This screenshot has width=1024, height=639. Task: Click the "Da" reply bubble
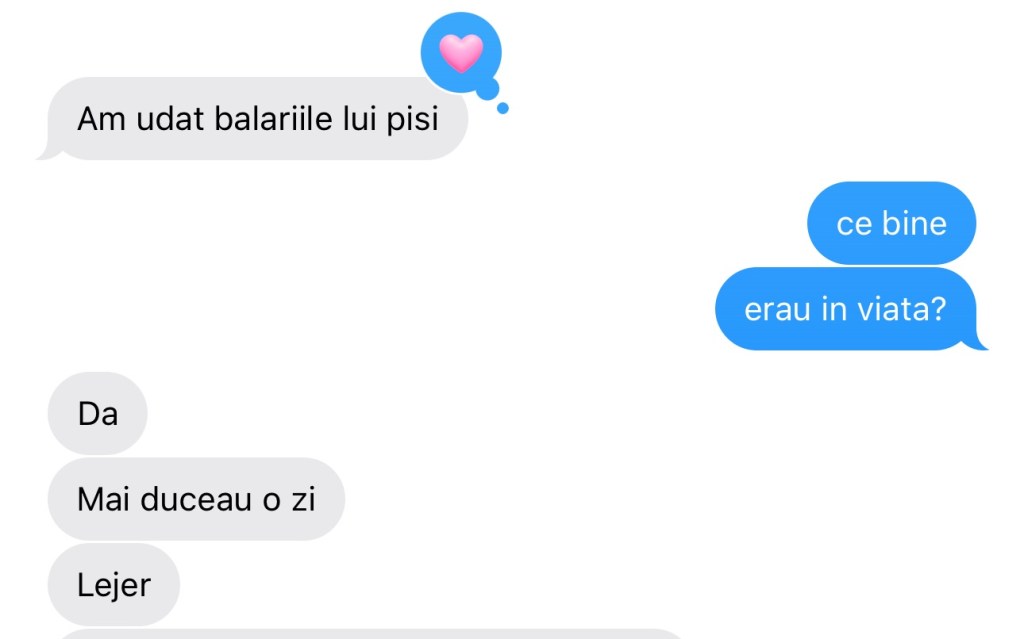[x=97, y=414]
